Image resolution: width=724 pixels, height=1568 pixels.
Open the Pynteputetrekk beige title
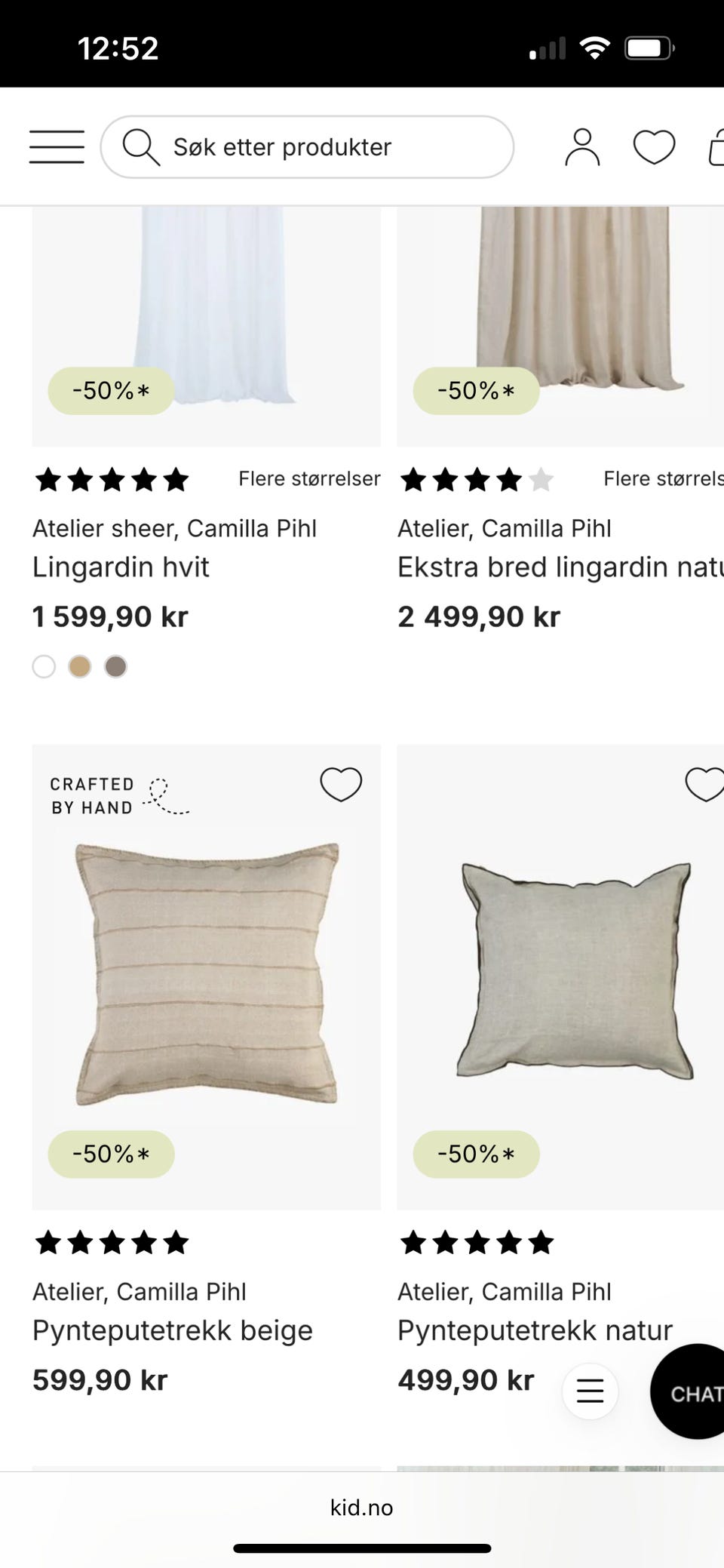click(x=172, y=1330)
